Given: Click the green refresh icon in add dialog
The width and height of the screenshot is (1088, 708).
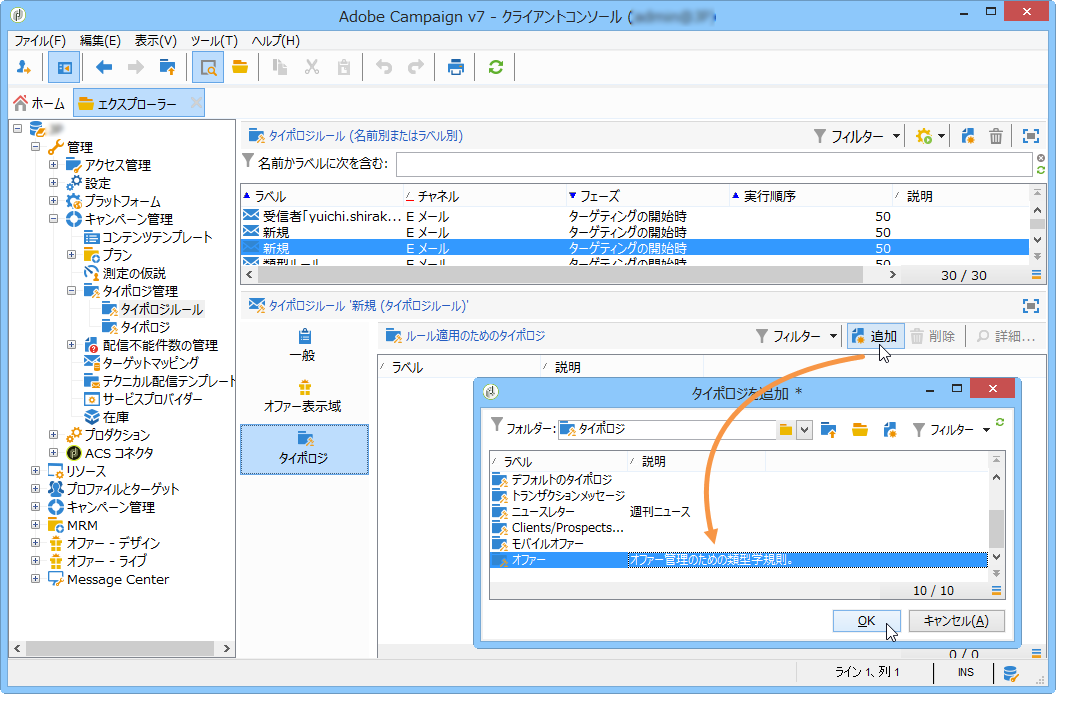Looking at the screenshot, I should pos(1000,422).
